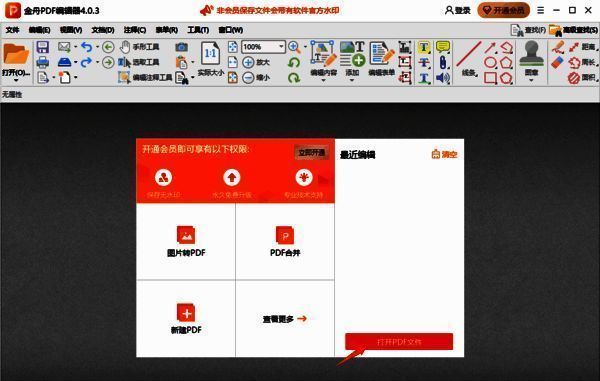The width and height of the screenshot is (600, 381).
Task: Click the yellow sticky note comment icon
Action: point(443,47)
